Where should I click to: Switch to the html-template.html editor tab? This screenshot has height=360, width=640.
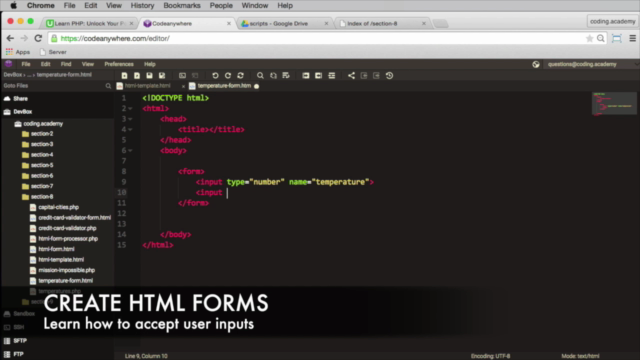(147, 86)
